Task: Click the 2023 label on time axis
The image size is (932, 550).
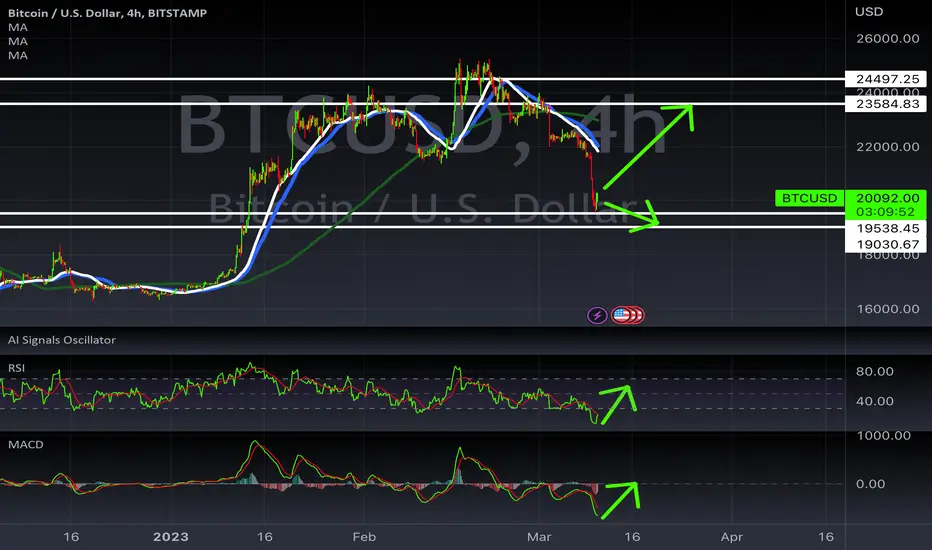Action: [171, 537]
